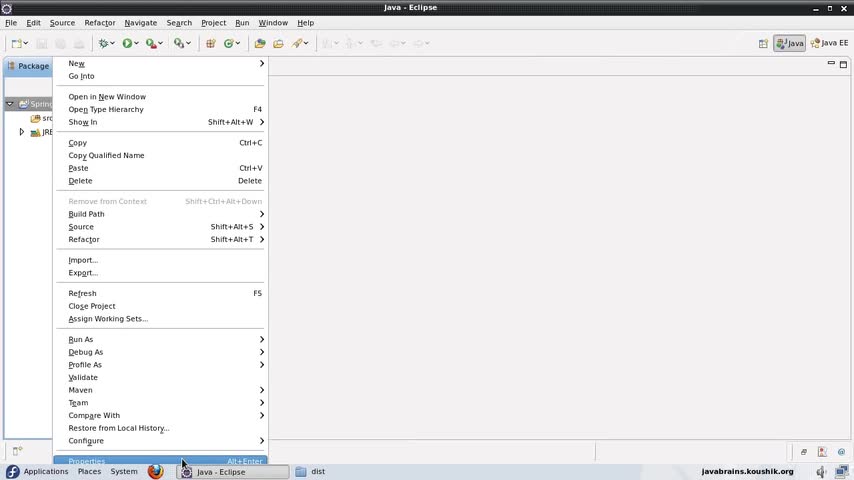Viewport: 854px width, 480px height.
Task: Choose Restore from Local History...
Action: click(x=160, y=428)
